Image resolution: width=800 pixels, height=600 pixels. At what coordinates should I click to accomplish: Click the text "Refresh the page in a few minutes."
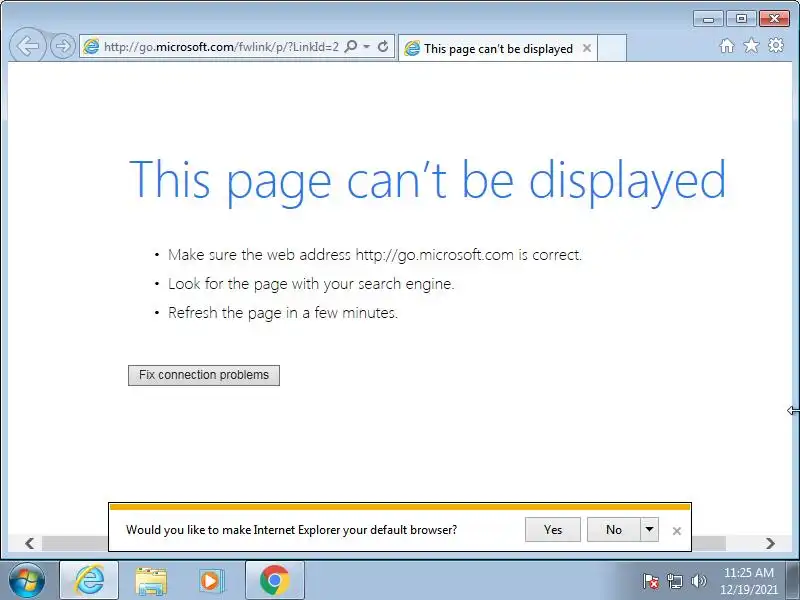coord(283,313)
